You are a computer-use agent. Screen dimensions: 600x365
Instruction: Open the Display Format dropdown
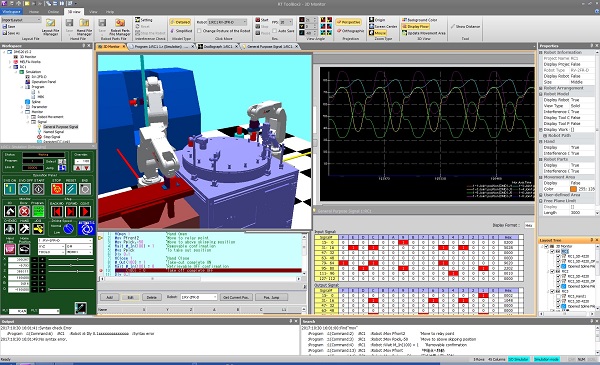pyautogui.click(x=529, y=225)
